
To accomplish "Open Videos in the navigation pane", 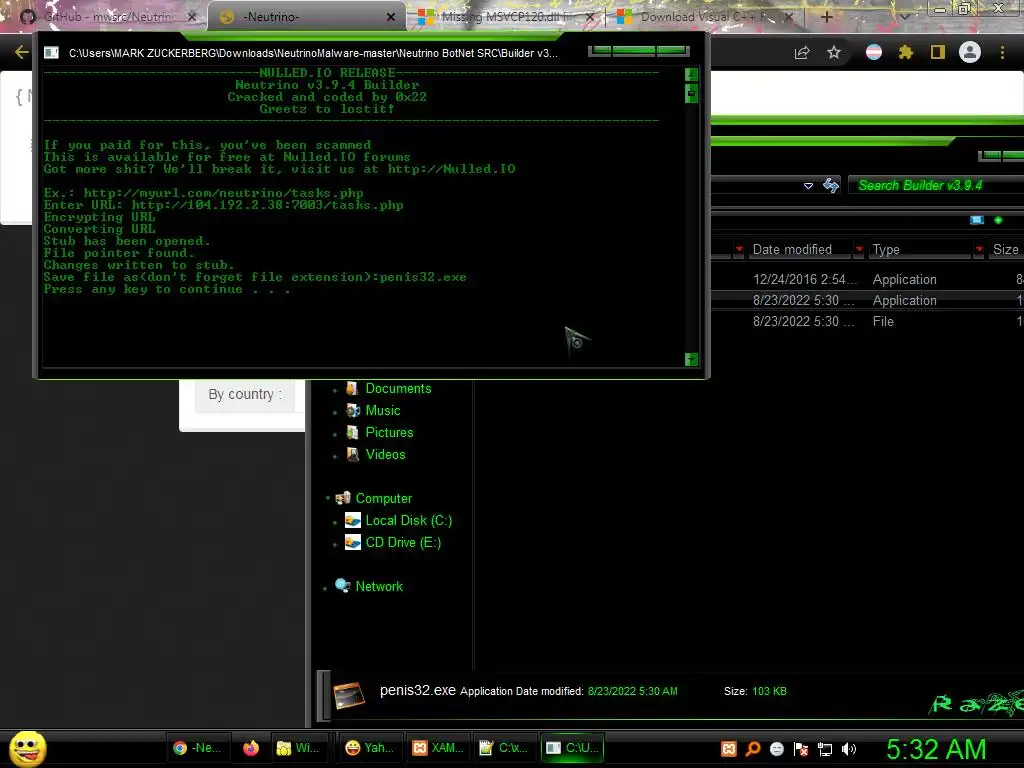I will 385,455.
